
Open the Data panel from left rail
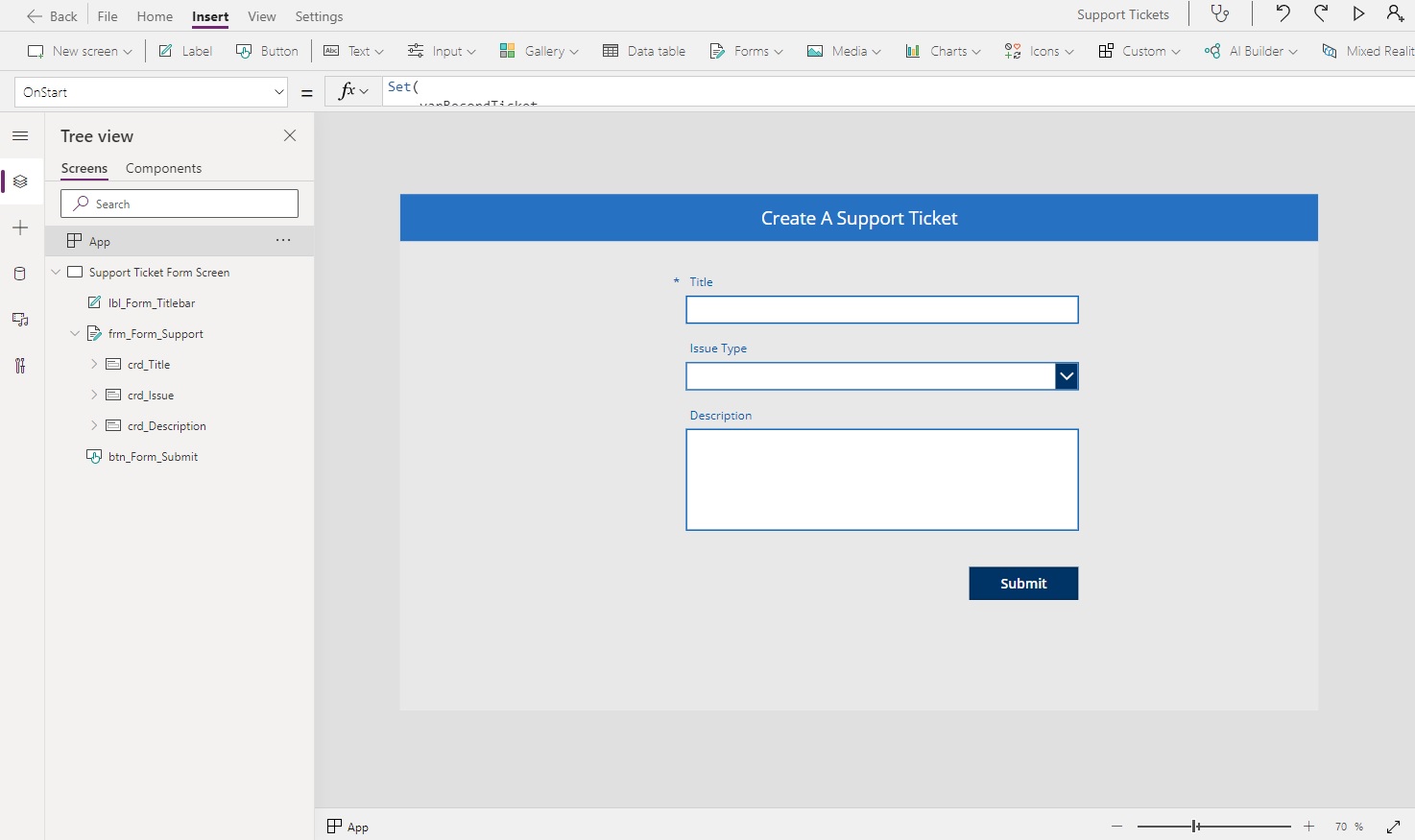20,274
